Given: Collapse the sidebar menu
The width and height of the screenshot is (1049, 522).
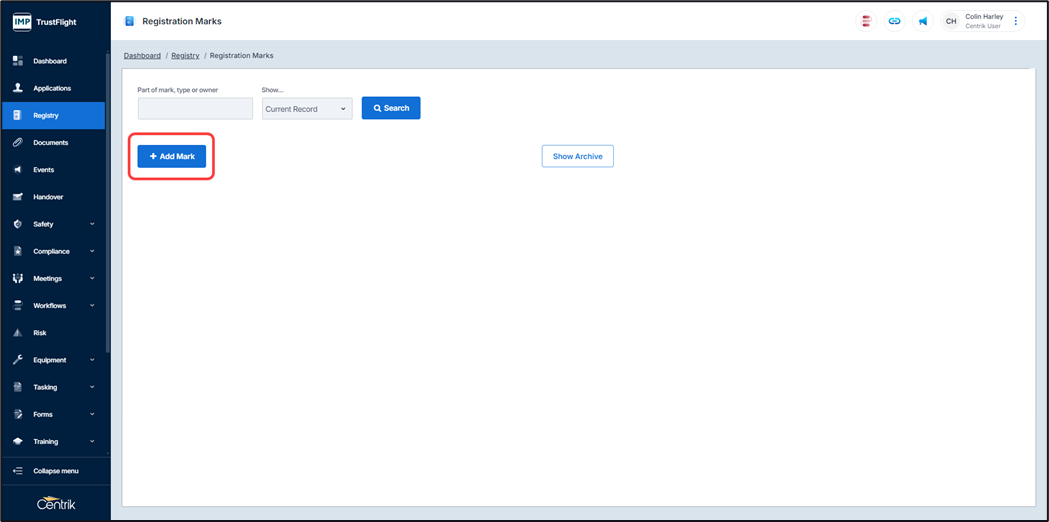Looking at the screenshot, I should click(54, 471).
